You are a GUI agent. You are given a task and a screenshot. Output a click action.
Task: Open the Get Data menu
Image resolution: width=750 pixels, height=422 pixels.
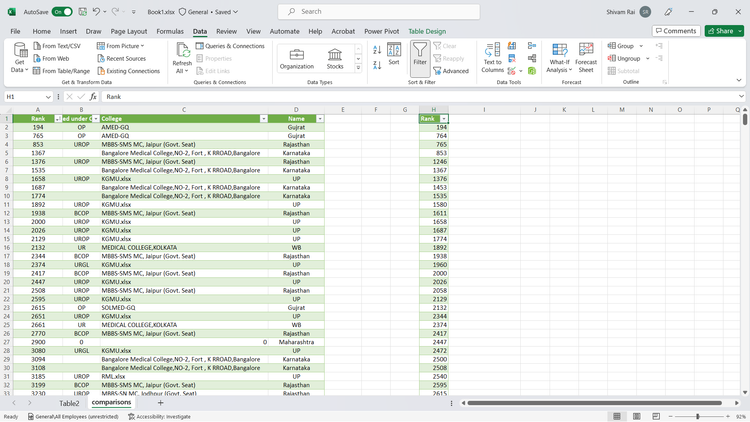tap(20, 57)
